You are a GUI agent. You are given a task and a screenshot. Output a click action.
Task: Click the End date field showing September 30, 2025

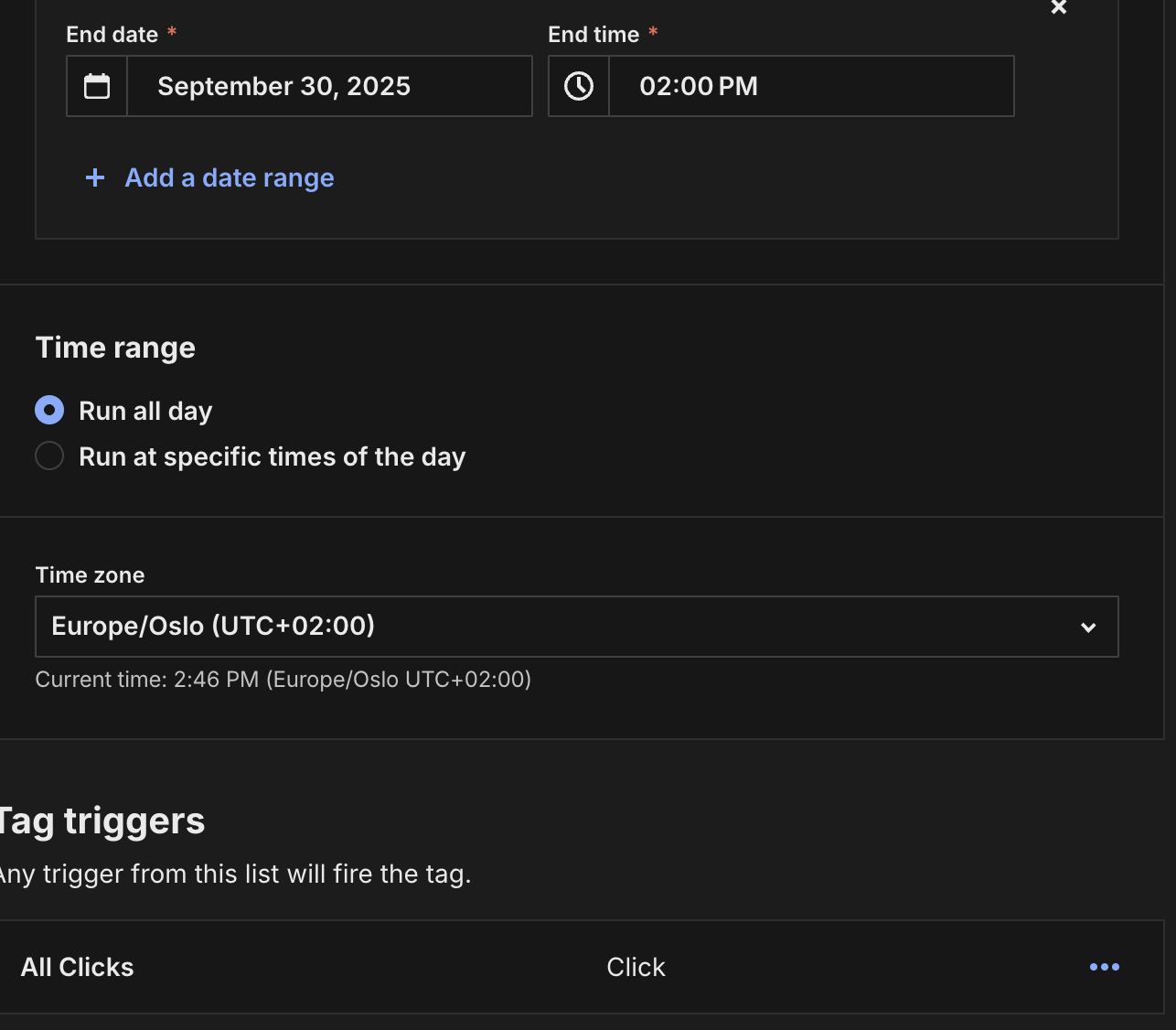[329, 86]
